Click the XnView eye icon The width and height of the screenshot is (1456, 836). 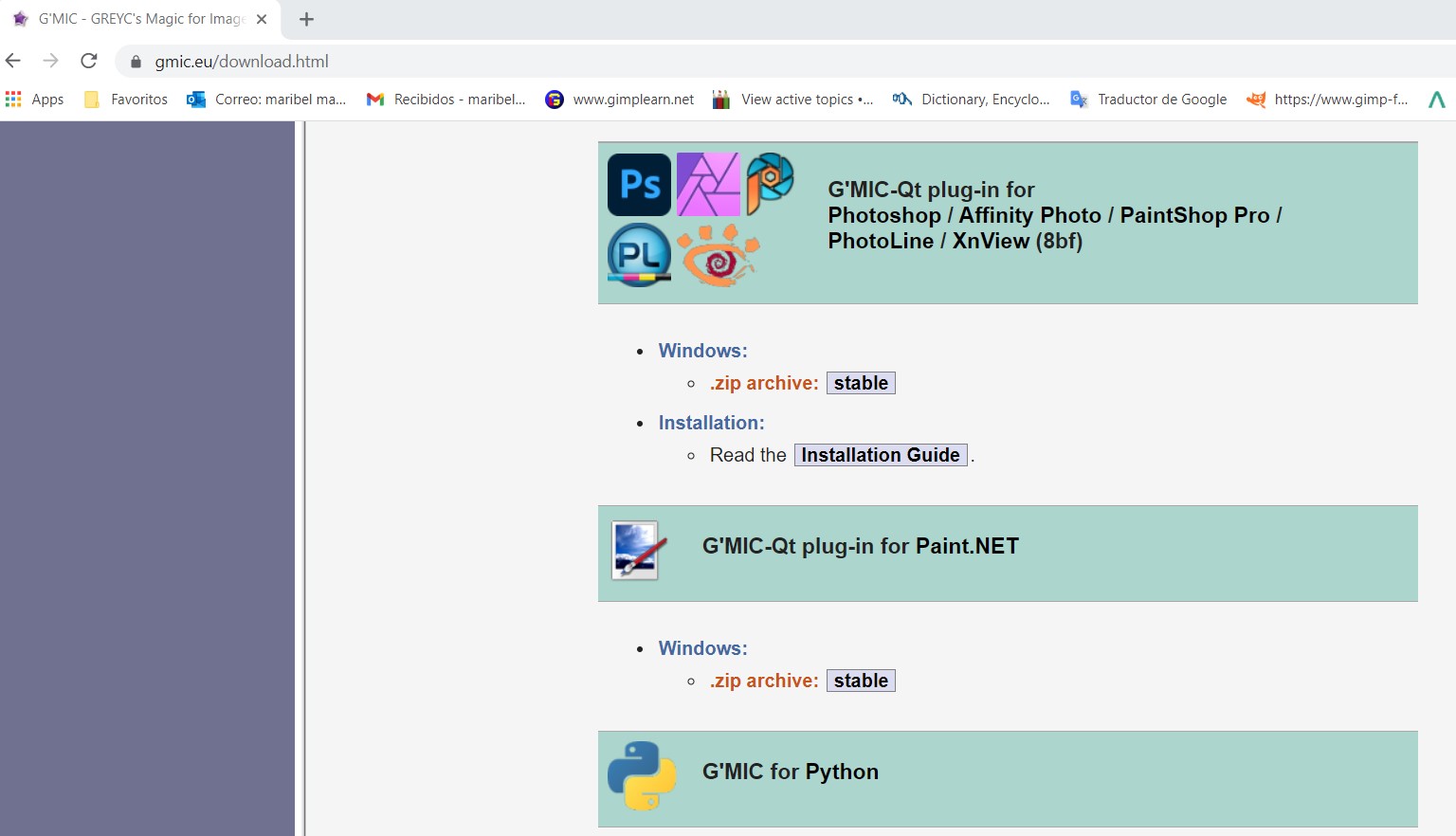pos(719,255)
